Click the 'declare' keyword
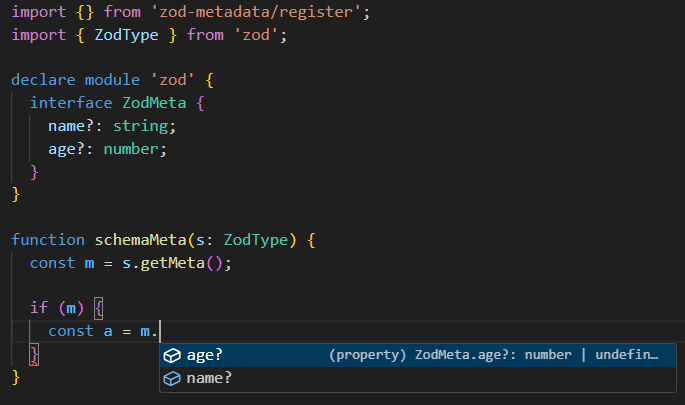Viewport: 685px width, 405px height. click(43, 80)
